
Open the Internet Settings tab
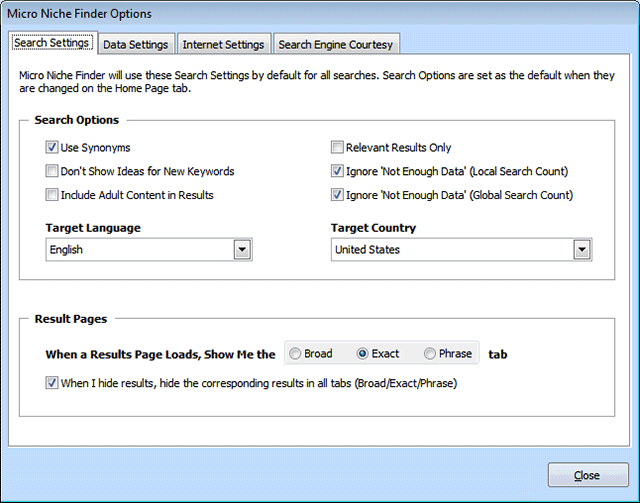click(224, 44)
